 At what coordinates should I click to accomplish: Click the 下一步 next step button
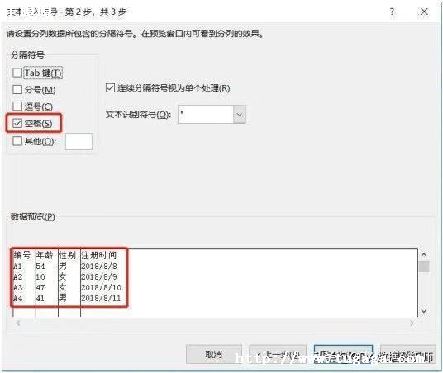pos(343,355)
